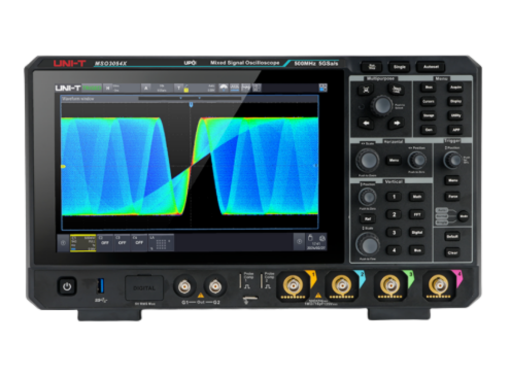Screen dimensions: 512x380
Task: Click the multipurpose X clear-cursor key
Action: 366,90
